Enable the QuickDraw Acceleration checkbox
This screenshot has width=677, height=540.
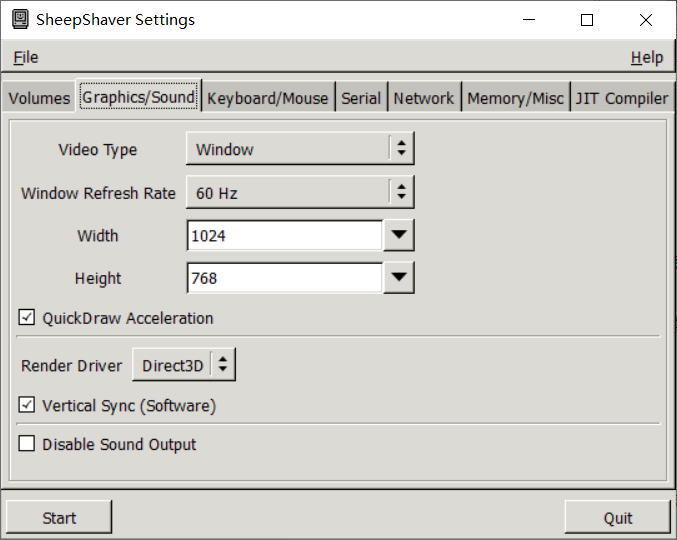27,318
